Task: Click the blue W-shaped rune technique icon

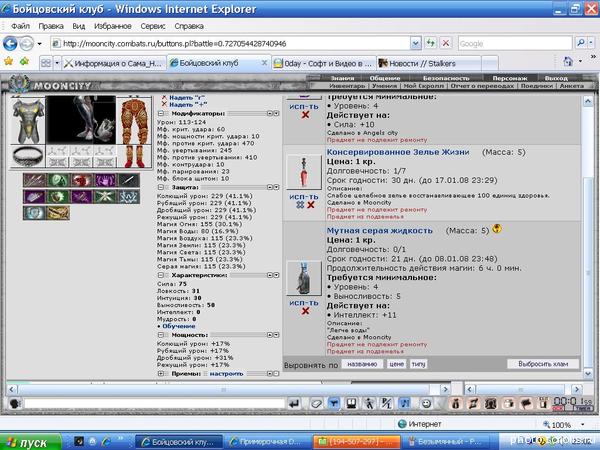Action: pos(129,197)
